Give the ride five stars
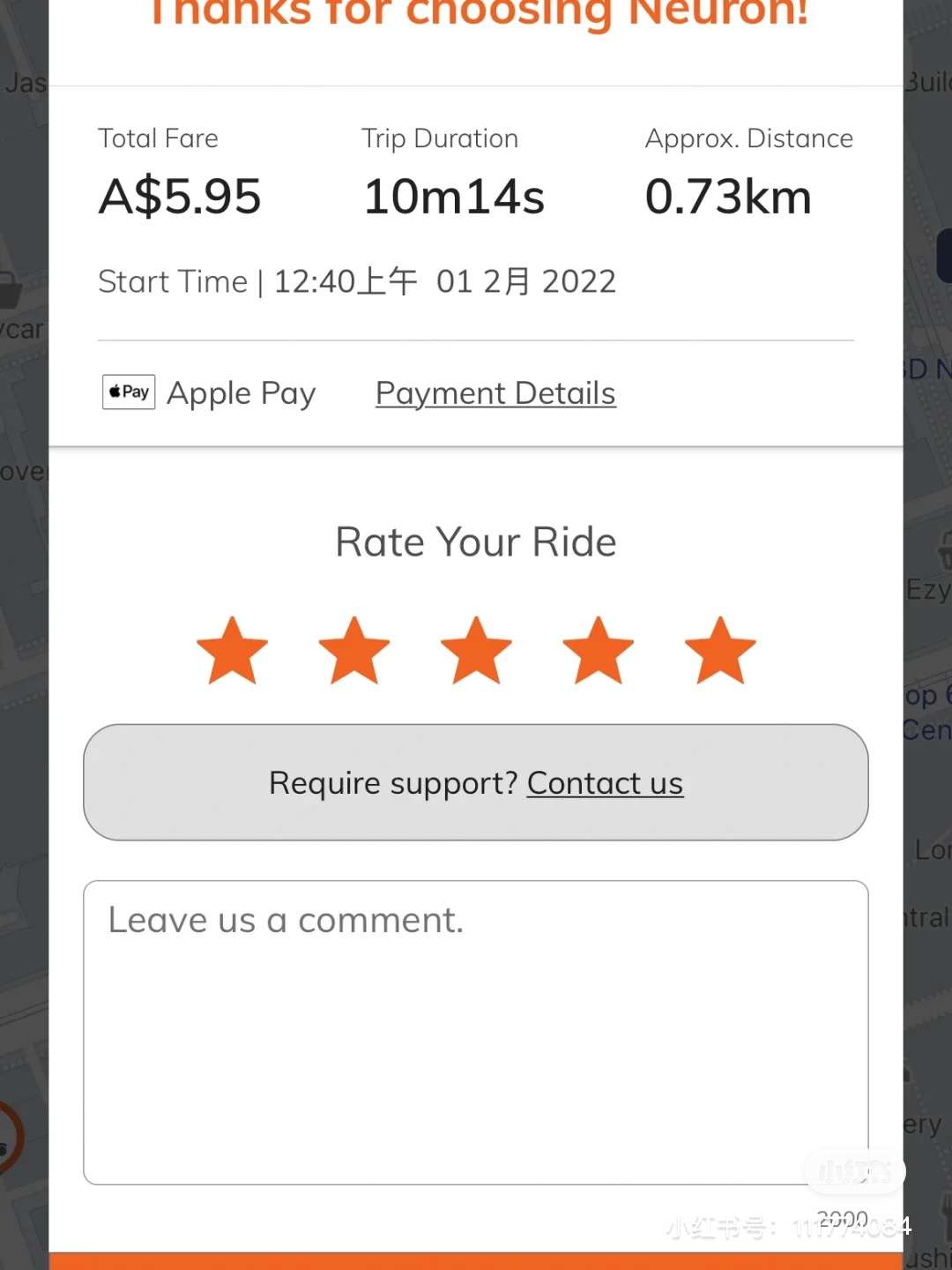 click(x=720, y=651)
